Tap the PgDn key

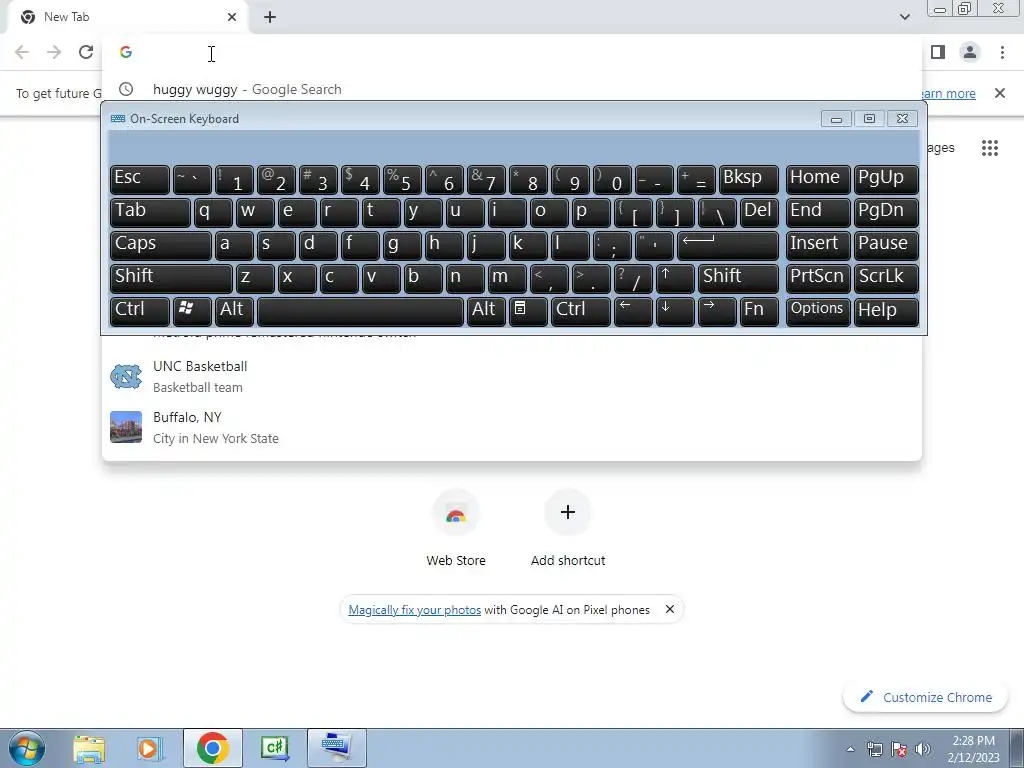tap(886, 212)
